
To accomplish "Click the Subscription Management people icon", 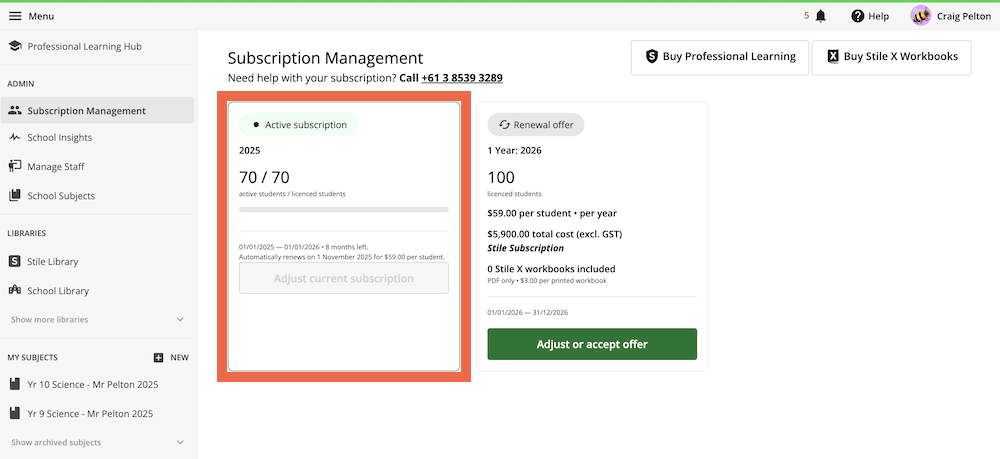I will (15, 110).
